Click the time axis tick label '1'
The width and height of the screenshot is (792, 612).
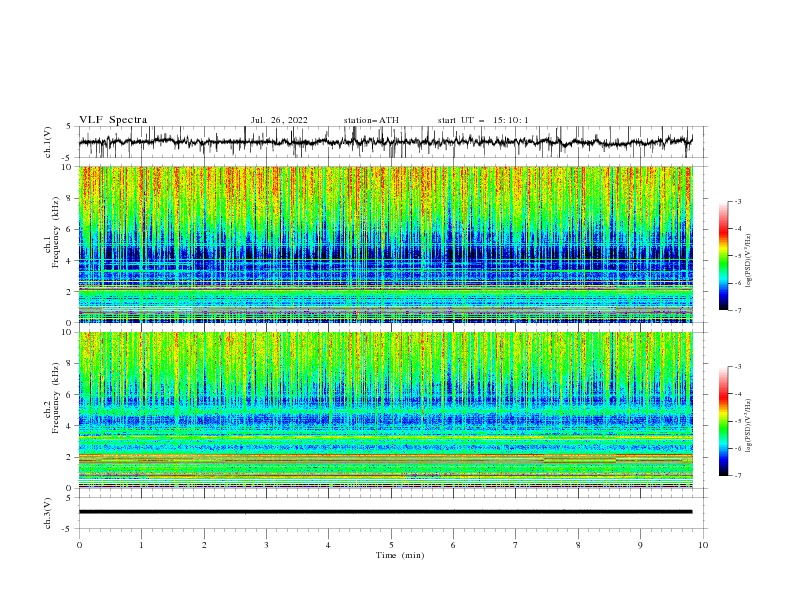[x=141, y=545]
